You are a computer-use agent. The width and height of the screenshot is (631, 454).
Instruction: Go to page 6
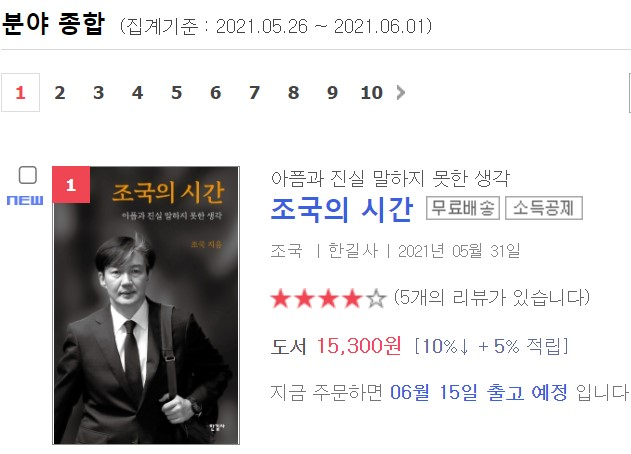coord(215,93)
